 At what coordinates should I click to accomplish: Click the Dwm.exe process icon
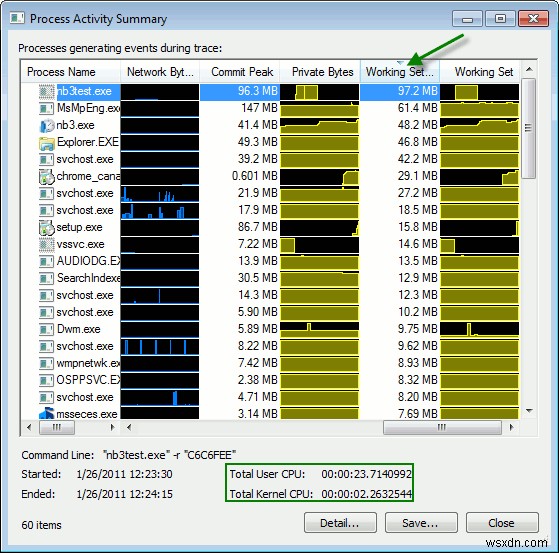(x=46, y=329)
